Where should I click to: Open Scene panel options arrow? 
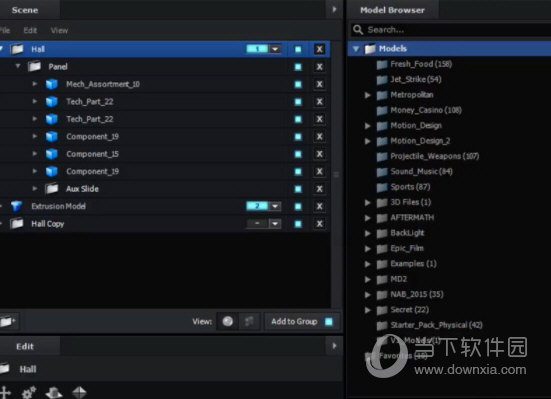pyautogui.click(x=334, y=9)
